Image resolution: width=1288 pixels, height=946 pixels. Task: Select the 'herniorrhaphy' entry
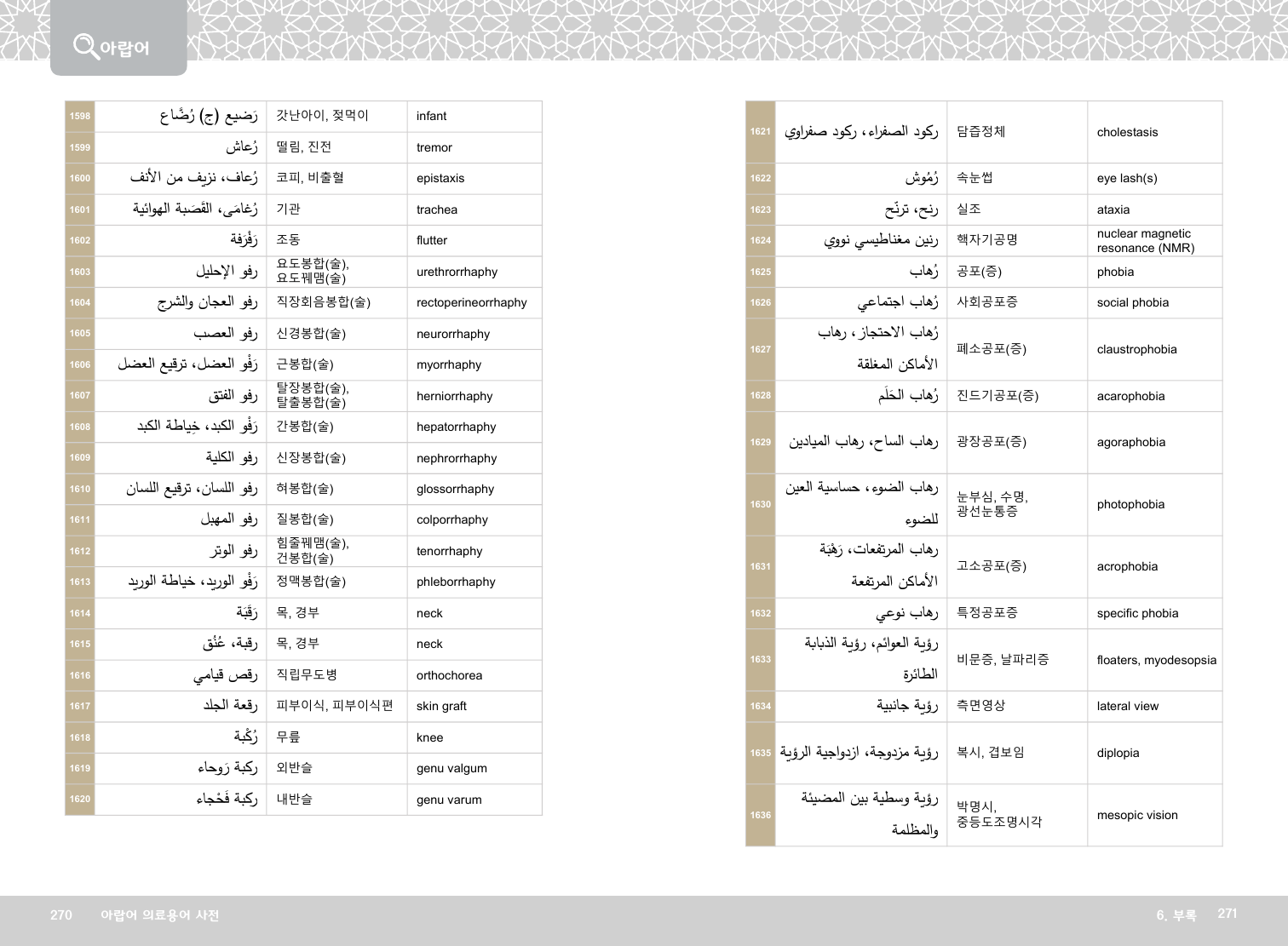click(x=454, y=396)
